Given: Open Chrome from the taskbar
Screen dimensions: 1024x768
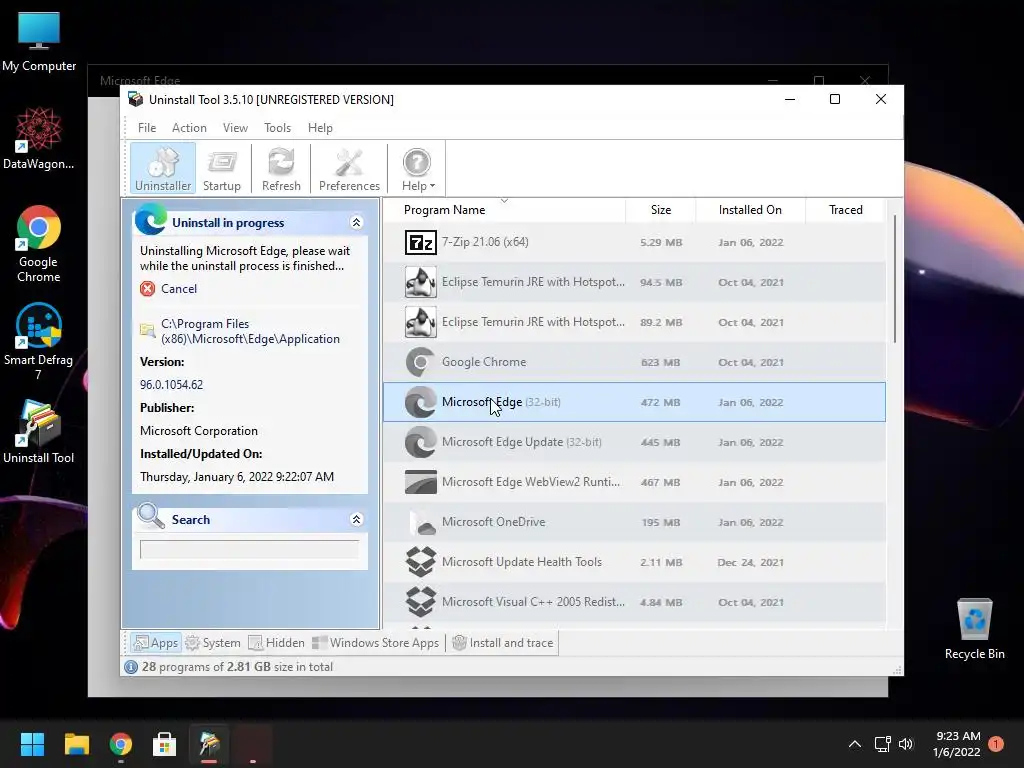Looking at the screenshot, I should click(x=121, y=744).
